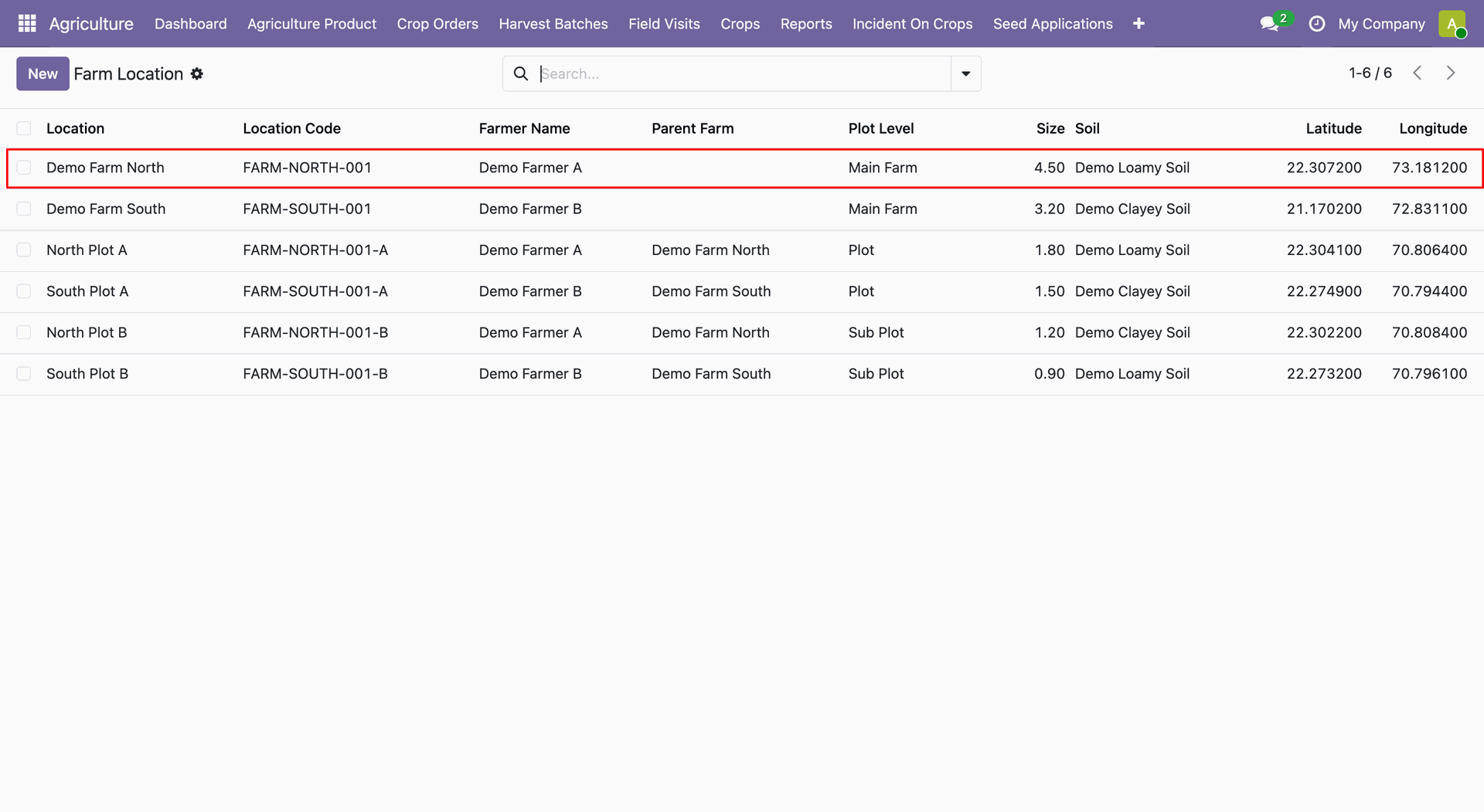Open the Crop Orders menu
Image resolution: width=1484 pixels, height=812 pixels.
point(437,24)
